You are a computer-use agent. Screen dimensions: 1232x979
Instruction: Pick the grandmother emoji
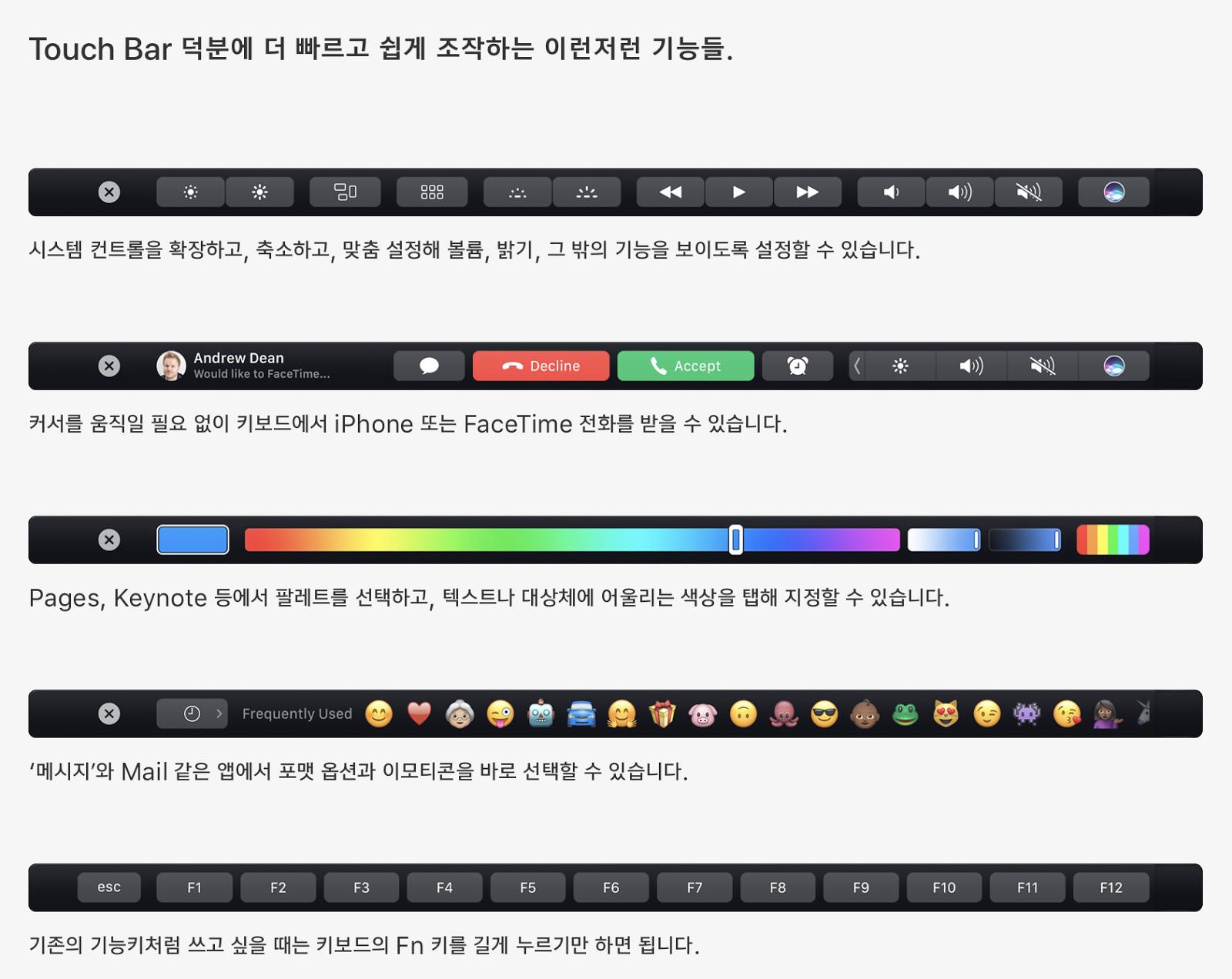click(460, 714)
